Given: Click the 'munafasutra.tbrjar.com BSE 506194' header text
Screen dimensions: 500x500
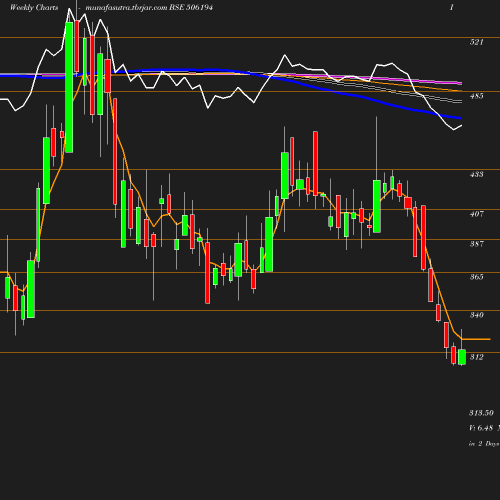Looking at the screenshot, I should click(x=149, y=7).
